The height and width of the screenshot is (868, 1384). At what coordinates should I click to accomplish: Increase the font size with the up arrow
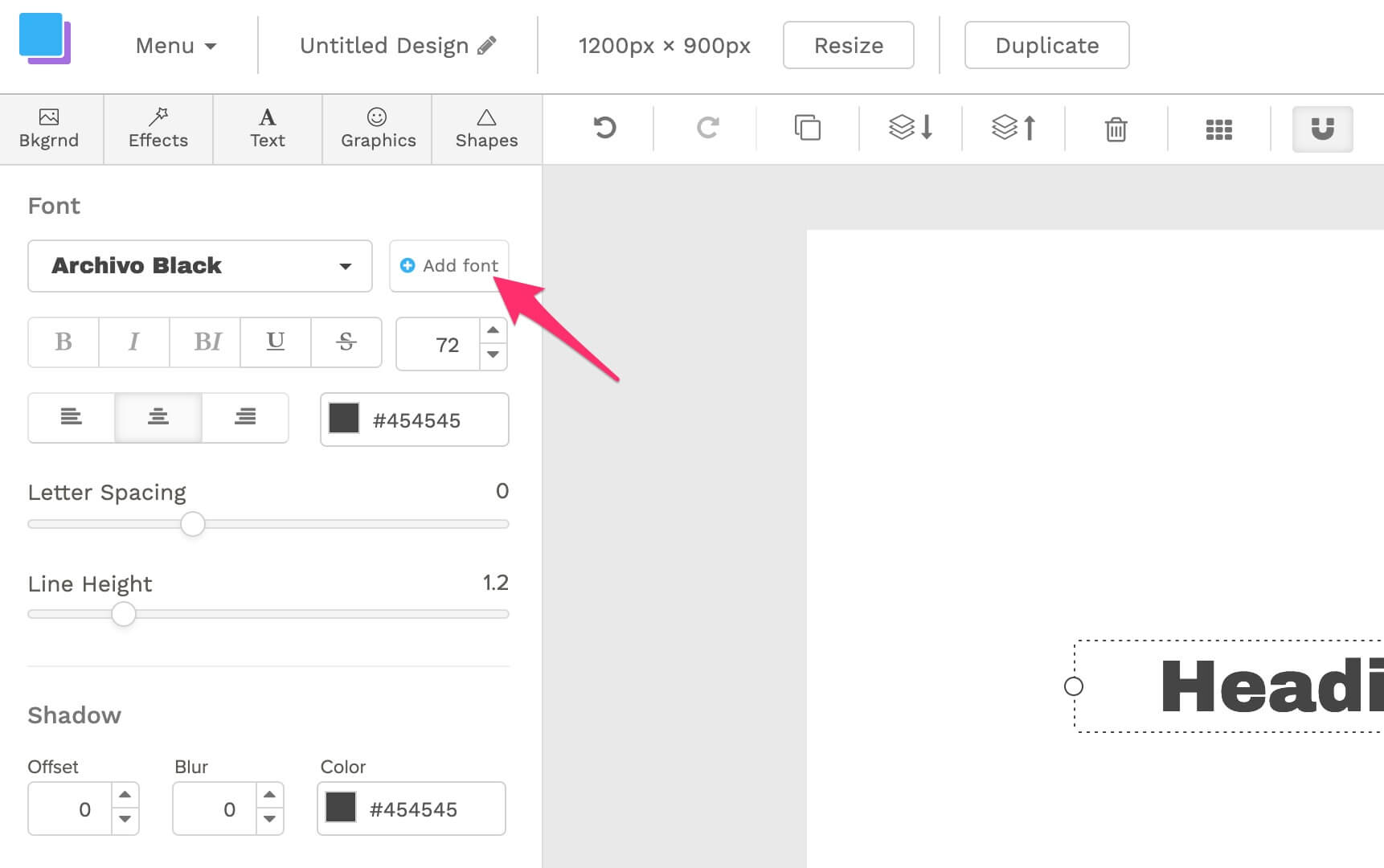click(x=493, y=330)
